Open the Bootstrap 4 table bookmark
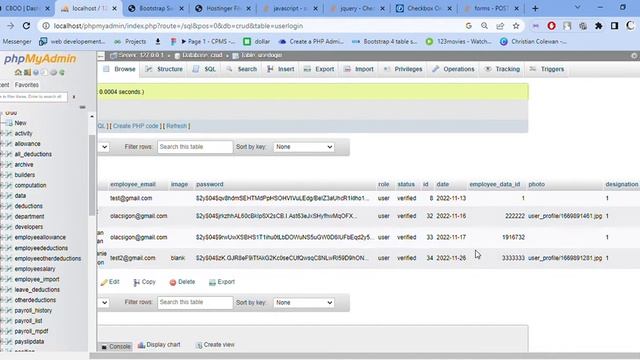The image size is (640, 360). click(x=384, y=41)
